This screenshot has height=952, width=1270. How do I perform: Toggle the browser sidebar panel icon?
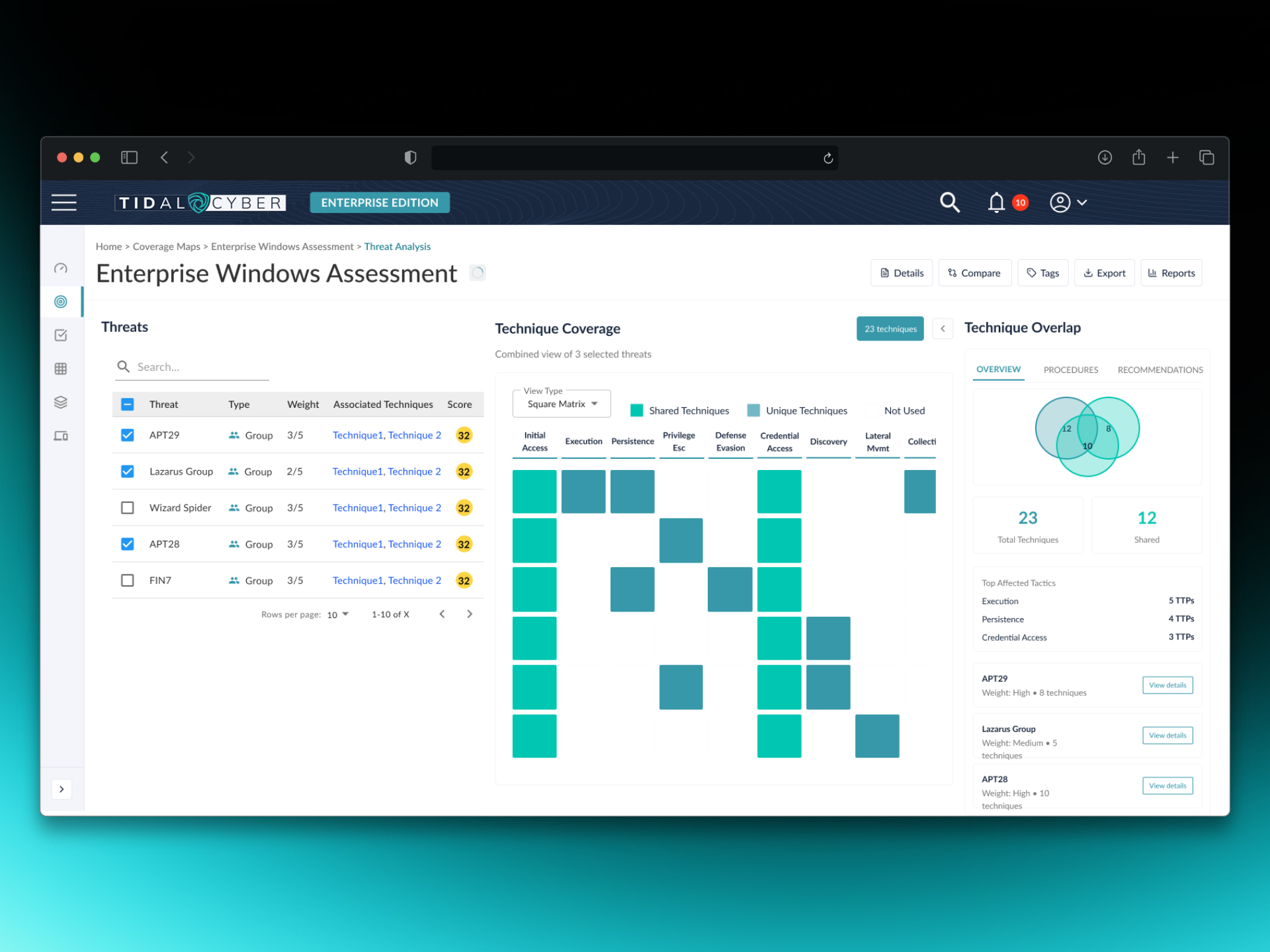[129, 157]
